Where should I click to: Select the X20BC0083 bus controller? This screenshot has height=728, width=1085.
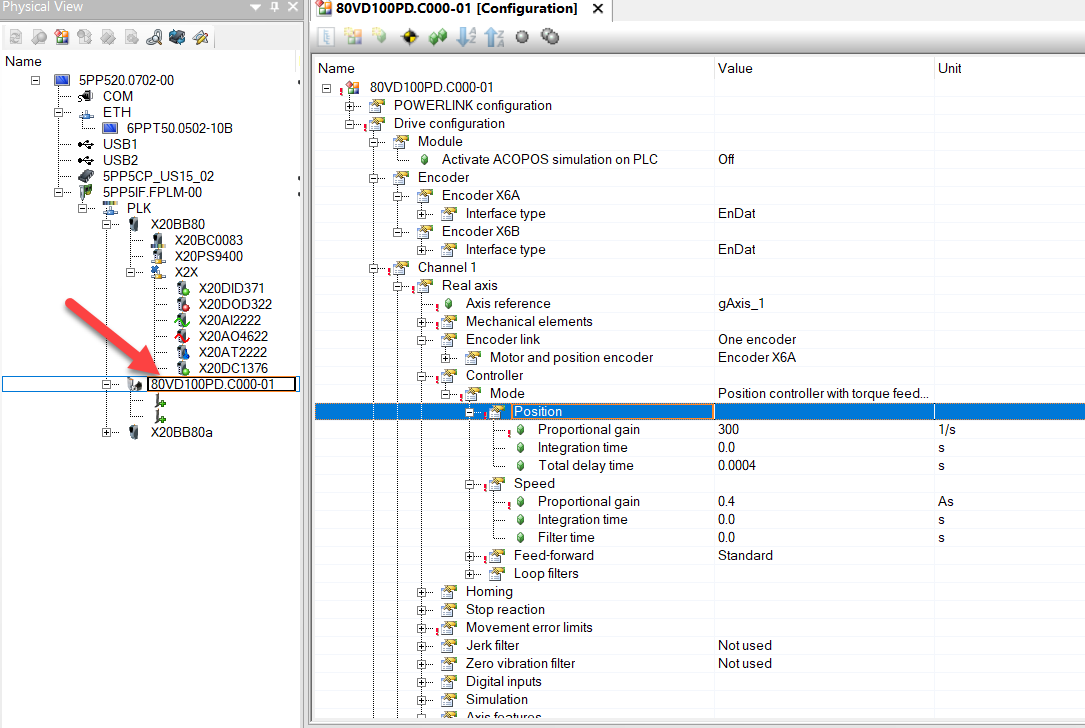coord(209,240)
